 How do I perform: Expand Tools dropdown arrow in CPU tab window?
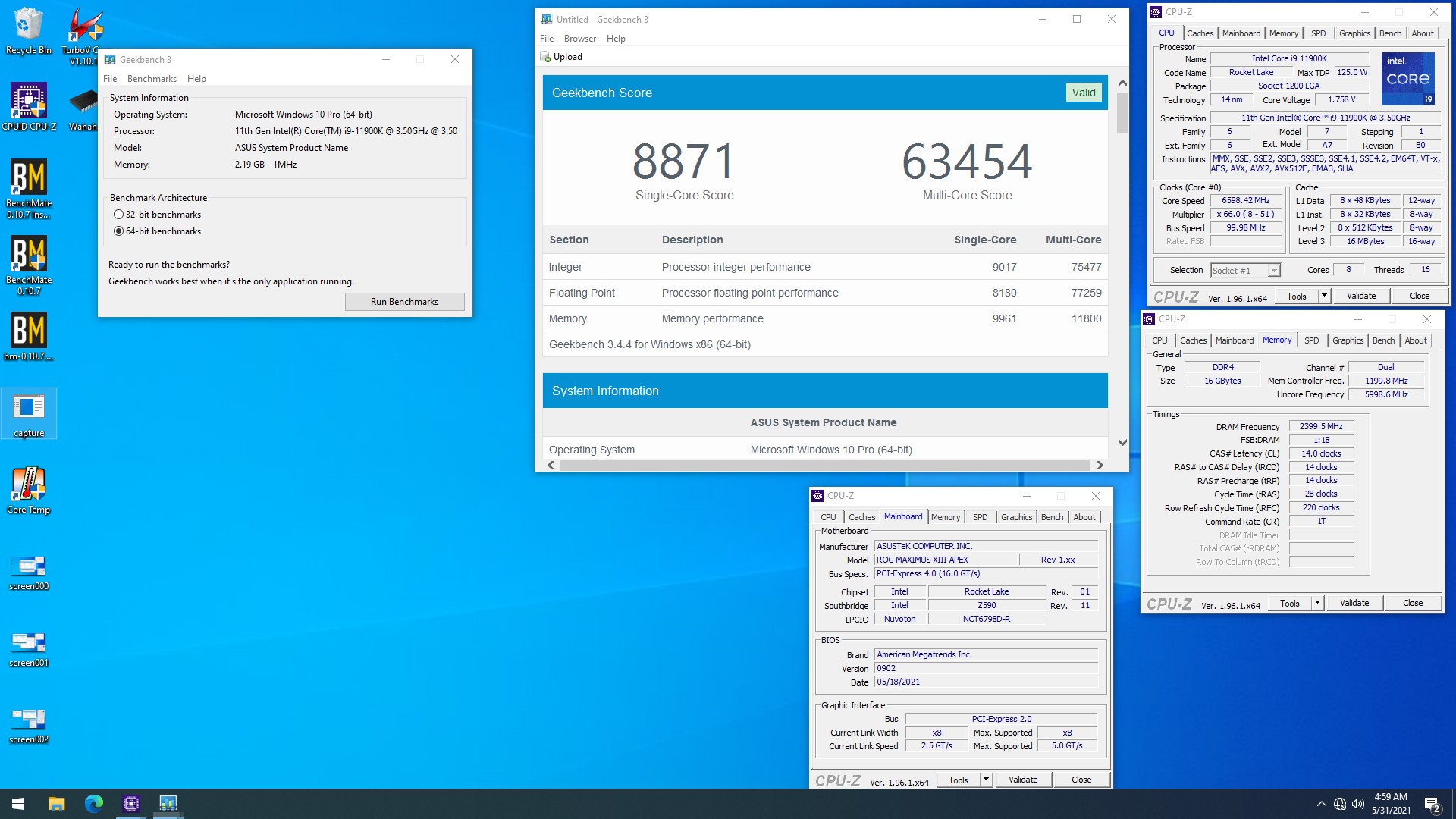tap(1324, 296)
